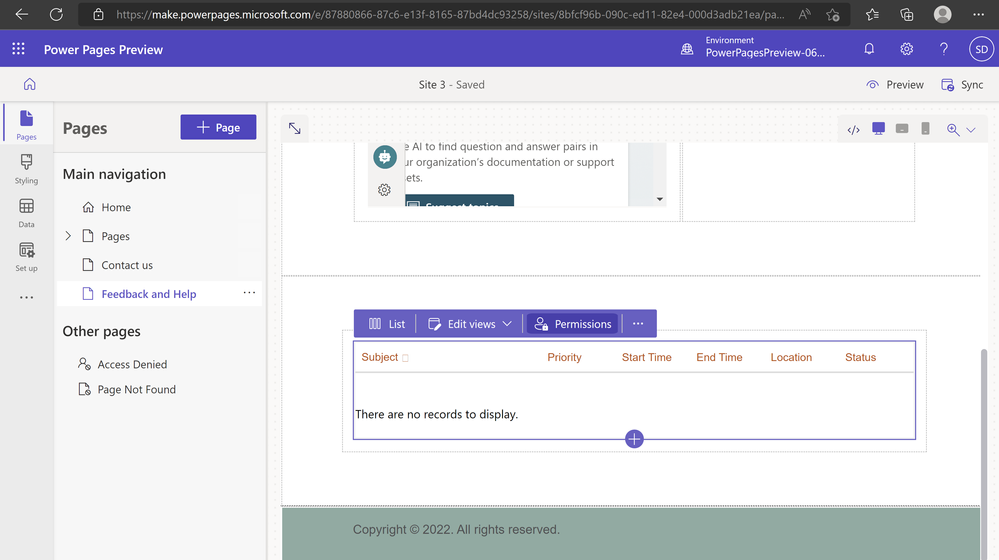Screen dimensions: 999x560
Task: Open browser favorites list icon
Action: pyautogui.click(x=872, y=14)
